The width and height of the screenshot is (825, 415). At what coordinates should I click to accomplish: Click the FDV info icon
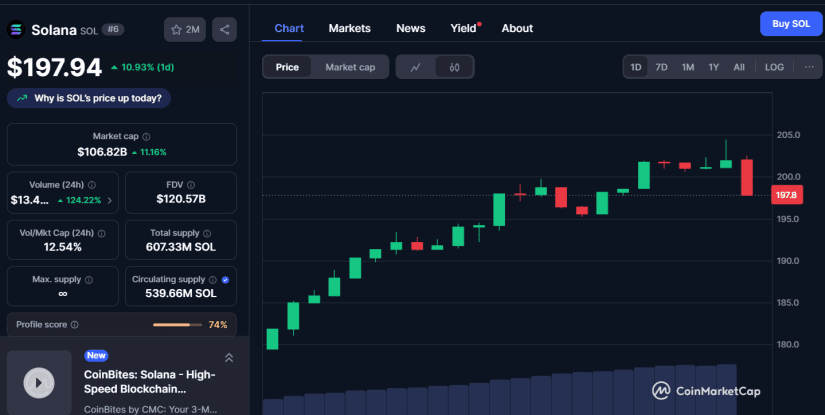191,185
